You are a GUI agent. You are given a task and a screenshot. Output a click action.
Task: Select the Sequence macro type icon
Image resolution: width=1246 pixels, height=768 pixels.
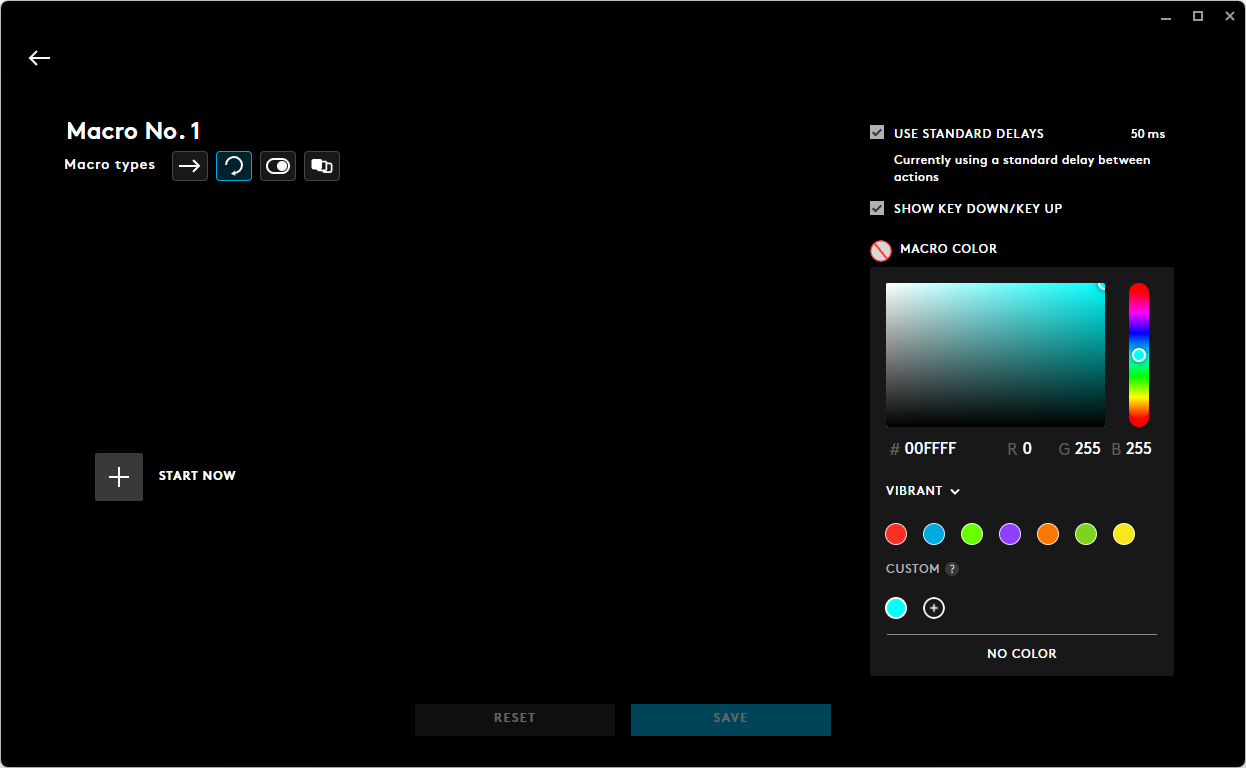(322, 166)
